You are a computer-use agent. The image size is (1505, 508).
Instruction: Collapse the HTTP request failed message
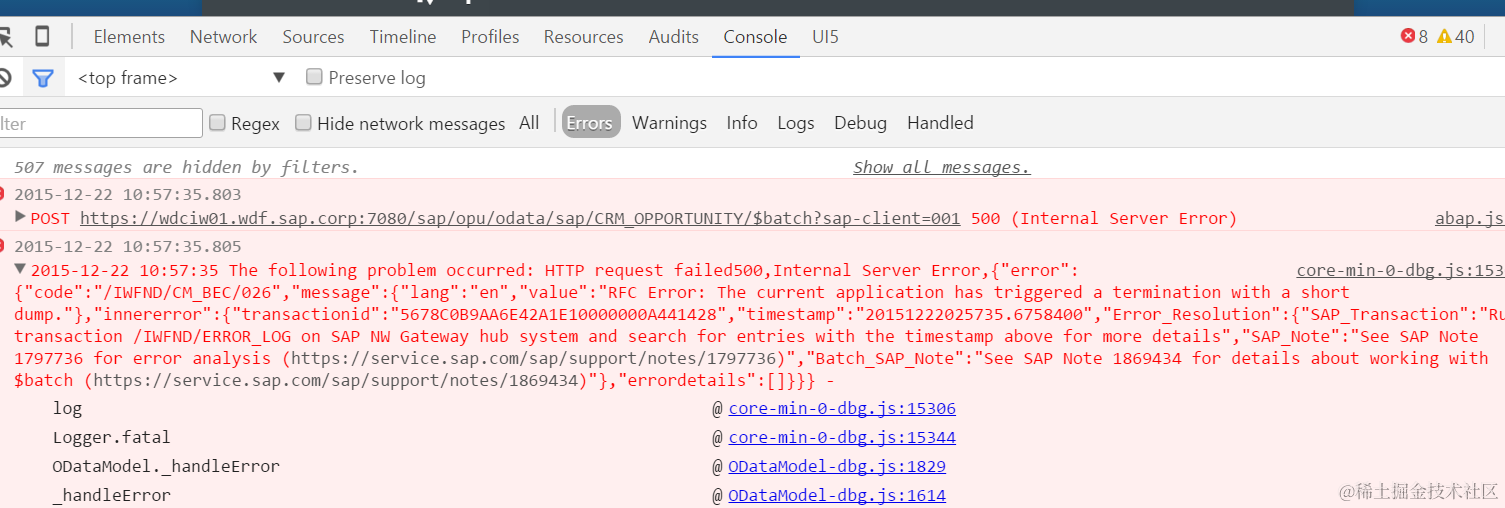click(20, 270)
